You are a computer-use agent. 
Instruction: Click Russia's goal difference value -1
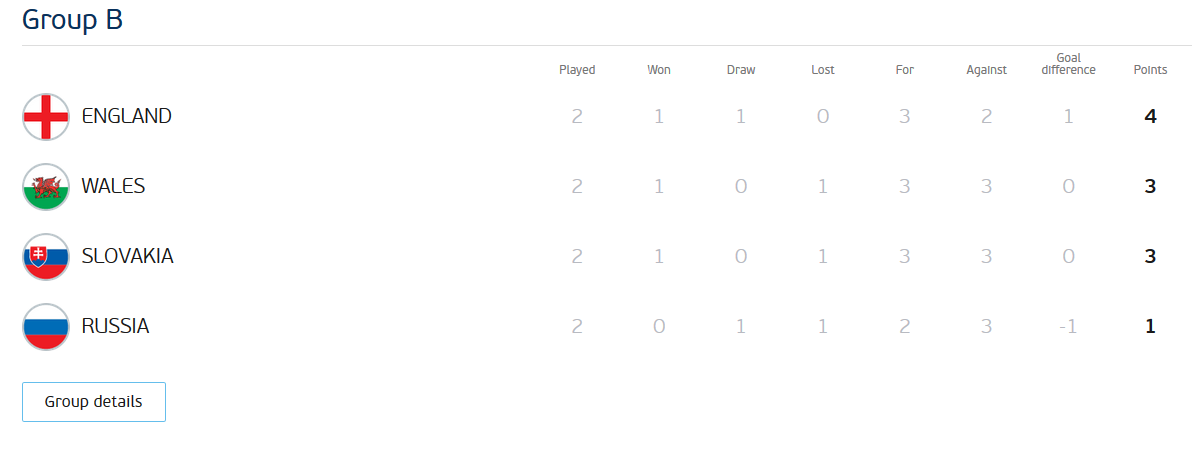point(1068,326)
